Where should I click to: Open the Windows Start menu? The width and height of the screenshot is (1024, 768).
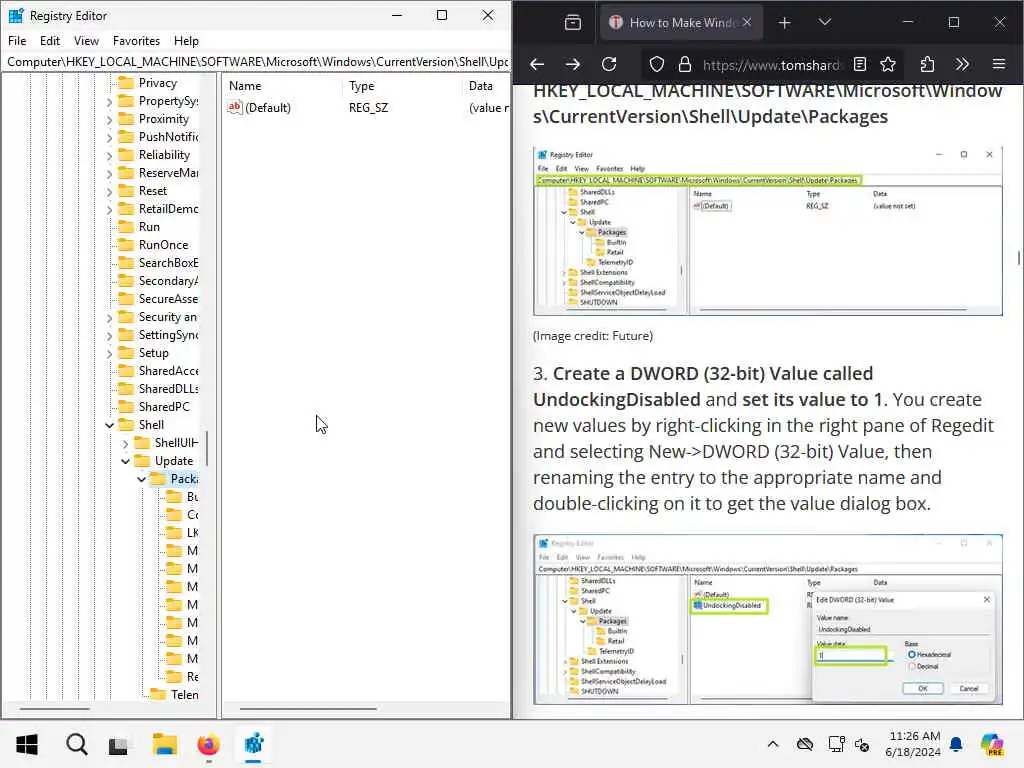pyautogui.click(x=27, y=744)
